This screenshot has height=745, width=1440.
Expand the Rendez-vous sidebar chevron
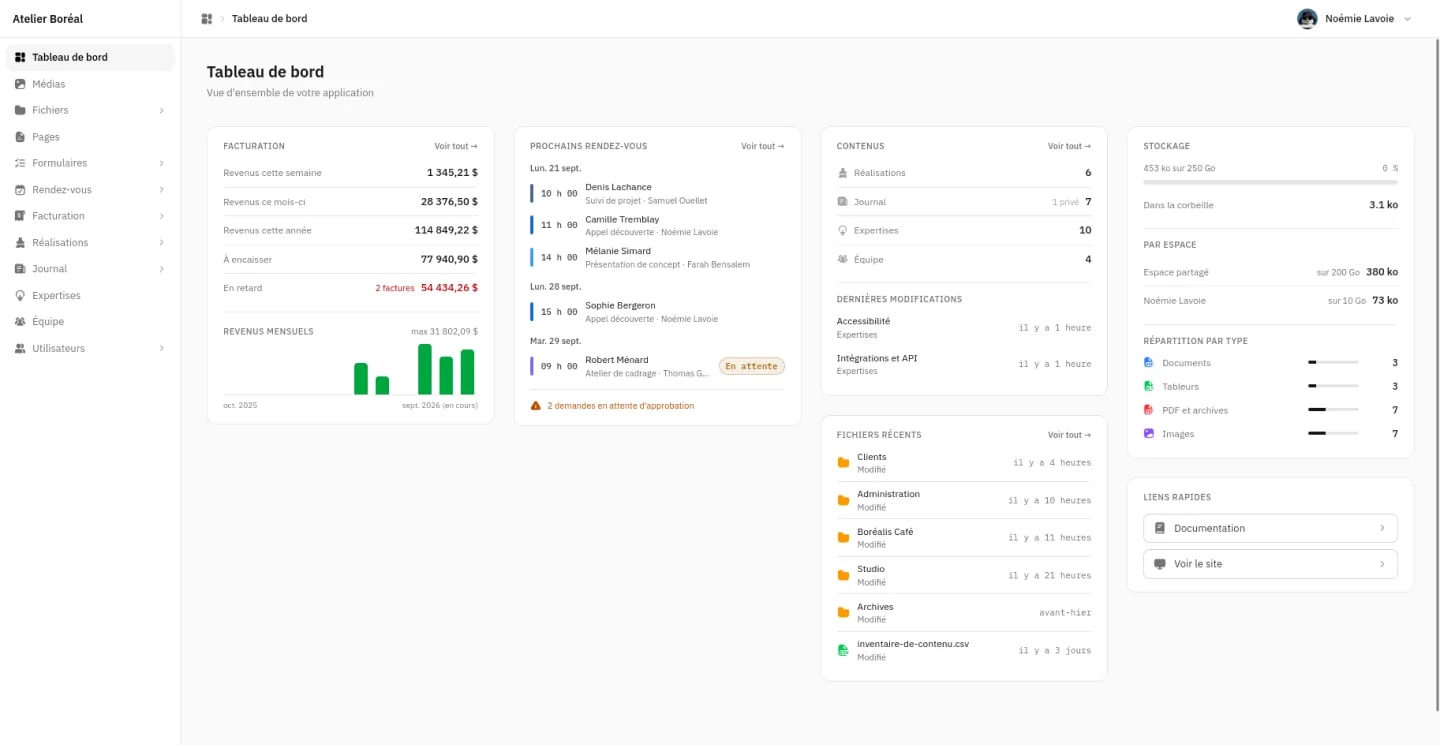(x=162, y=190)
